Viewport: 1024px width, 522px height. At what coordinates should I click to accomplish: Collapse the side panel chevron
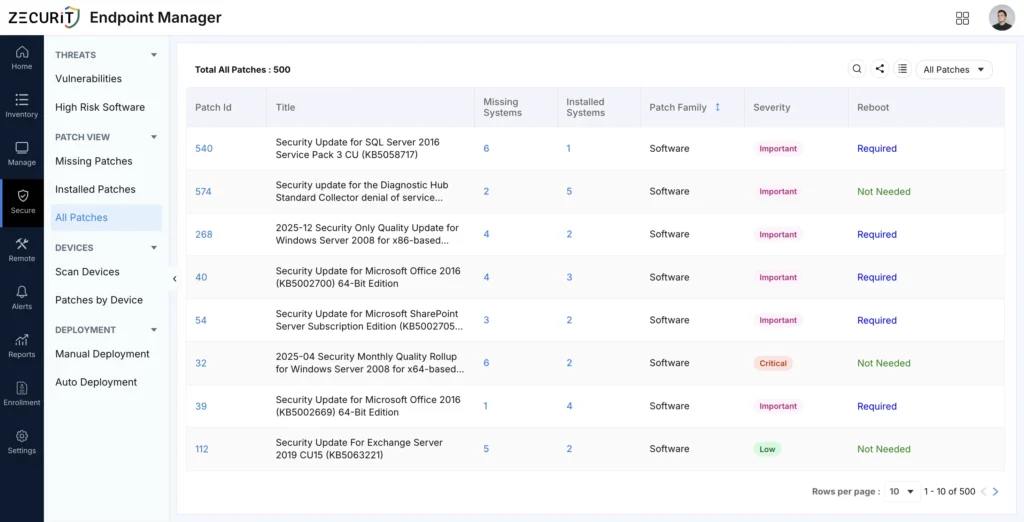174,279
